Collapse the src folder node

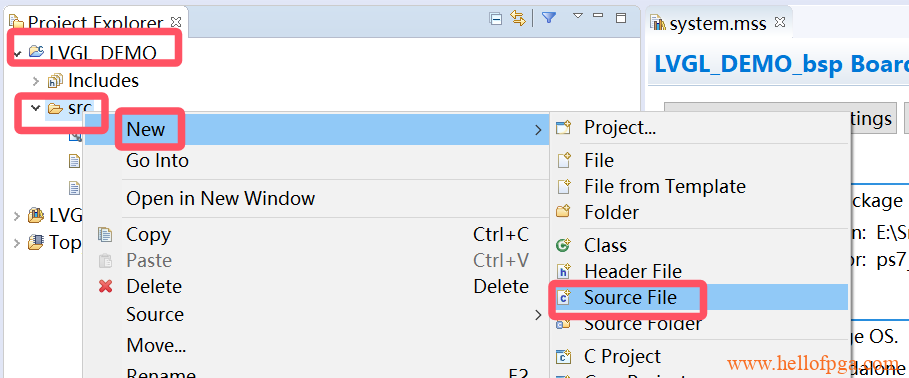tap(35, 108)
